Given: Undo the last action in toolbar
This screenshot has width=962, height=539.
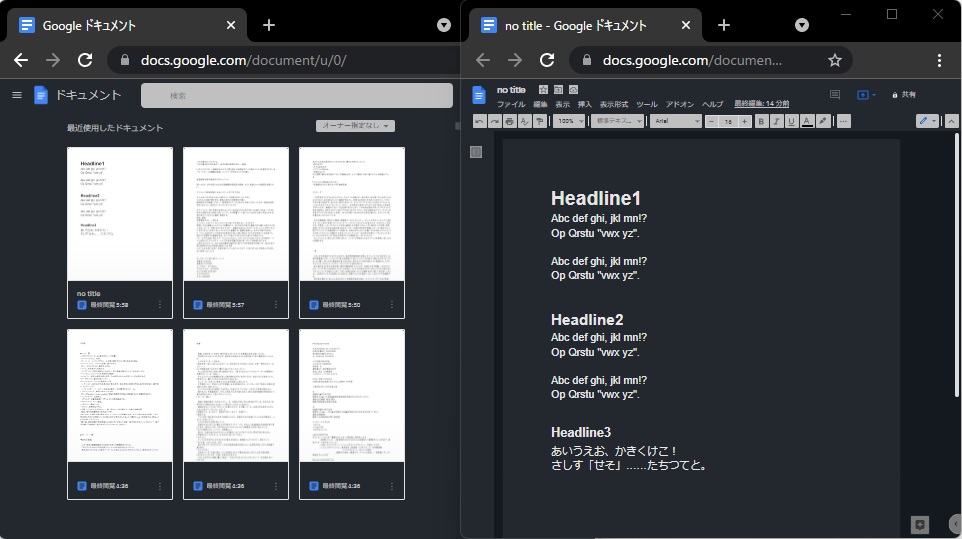Looking at the screenshot, I should pyautogui.click(x=479, y=121).
